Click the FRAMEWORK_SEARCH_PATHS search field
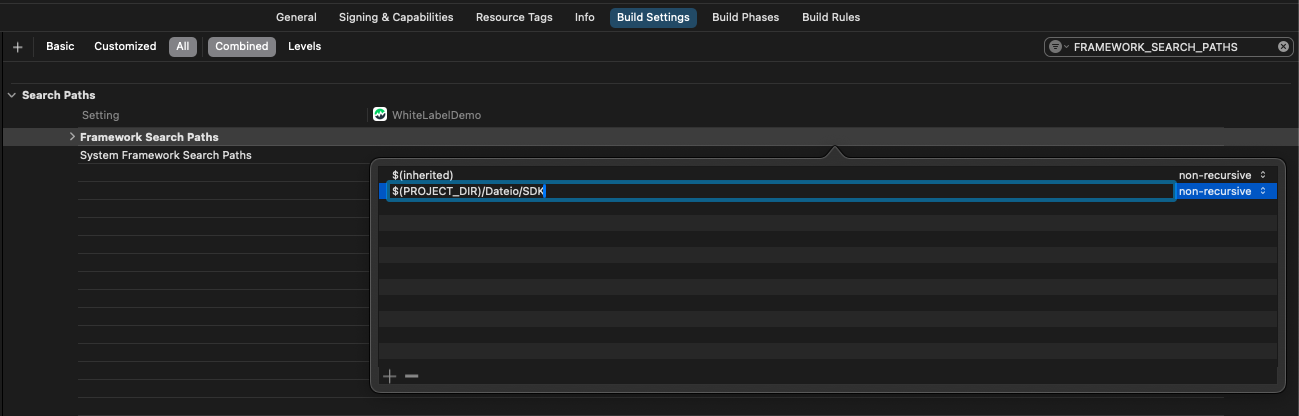Screen dimensions: 1299x416 coord(1168,47)
